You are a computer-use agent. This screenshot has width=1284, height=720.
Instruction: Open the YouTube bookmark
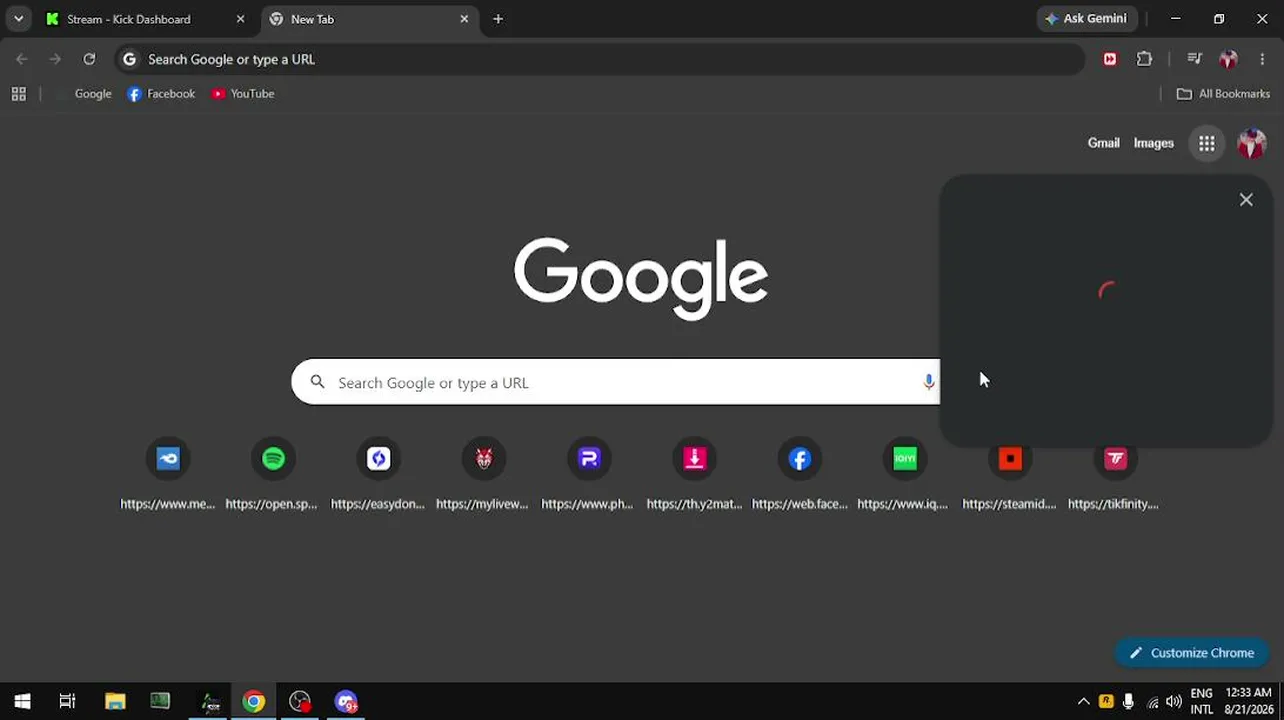pos(242,94)
